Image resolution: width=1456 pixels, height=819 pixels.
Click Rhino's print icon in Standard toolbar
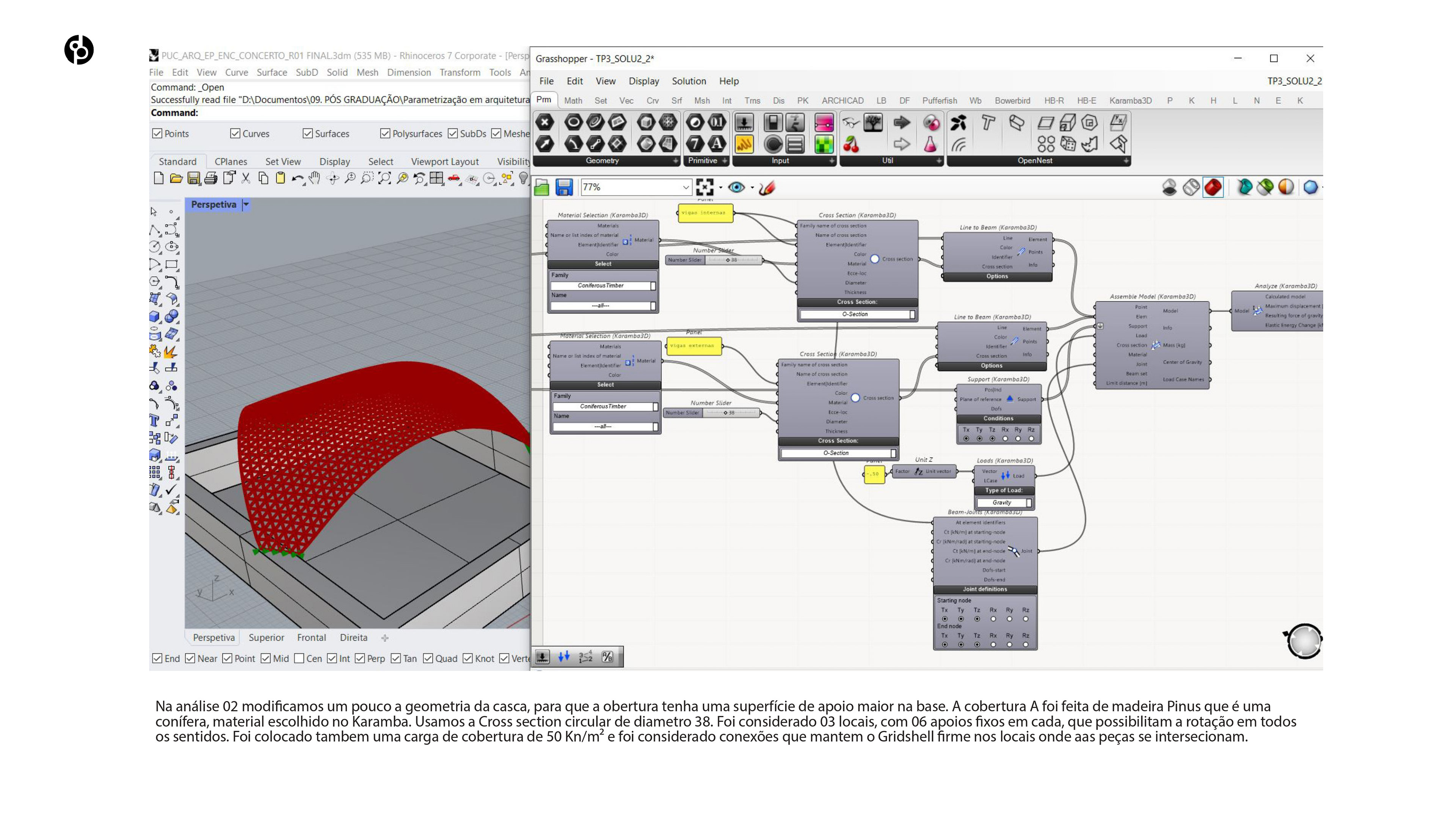tap(211, 179)
